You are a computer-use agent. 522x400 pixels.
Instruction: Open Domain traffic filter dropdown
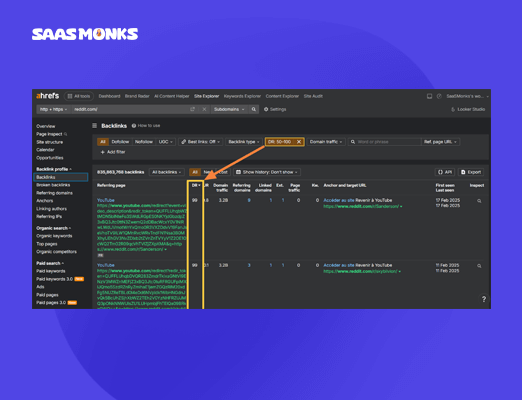click(326, 142)
